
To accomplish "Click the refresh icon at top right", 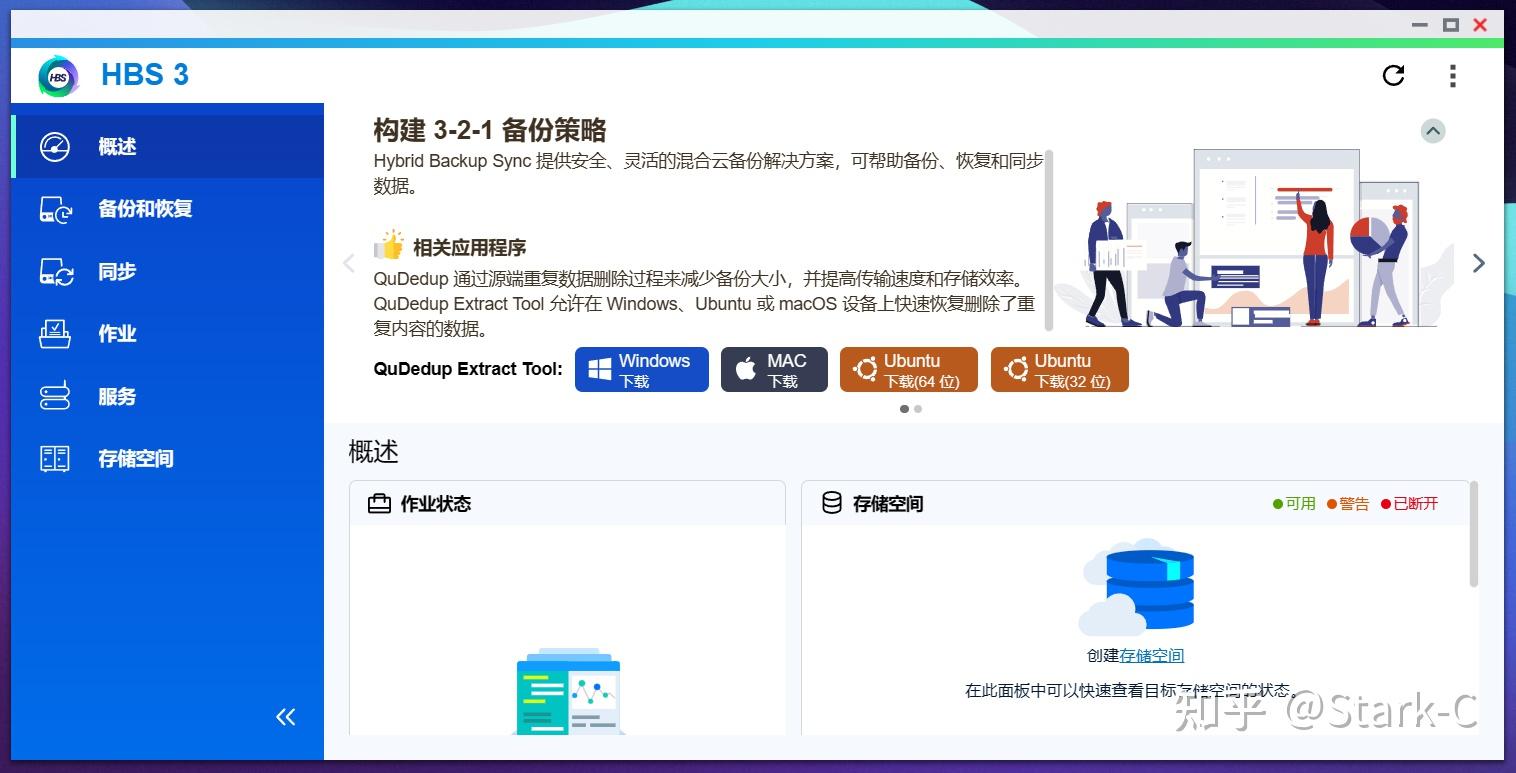I will [1393, 75].
